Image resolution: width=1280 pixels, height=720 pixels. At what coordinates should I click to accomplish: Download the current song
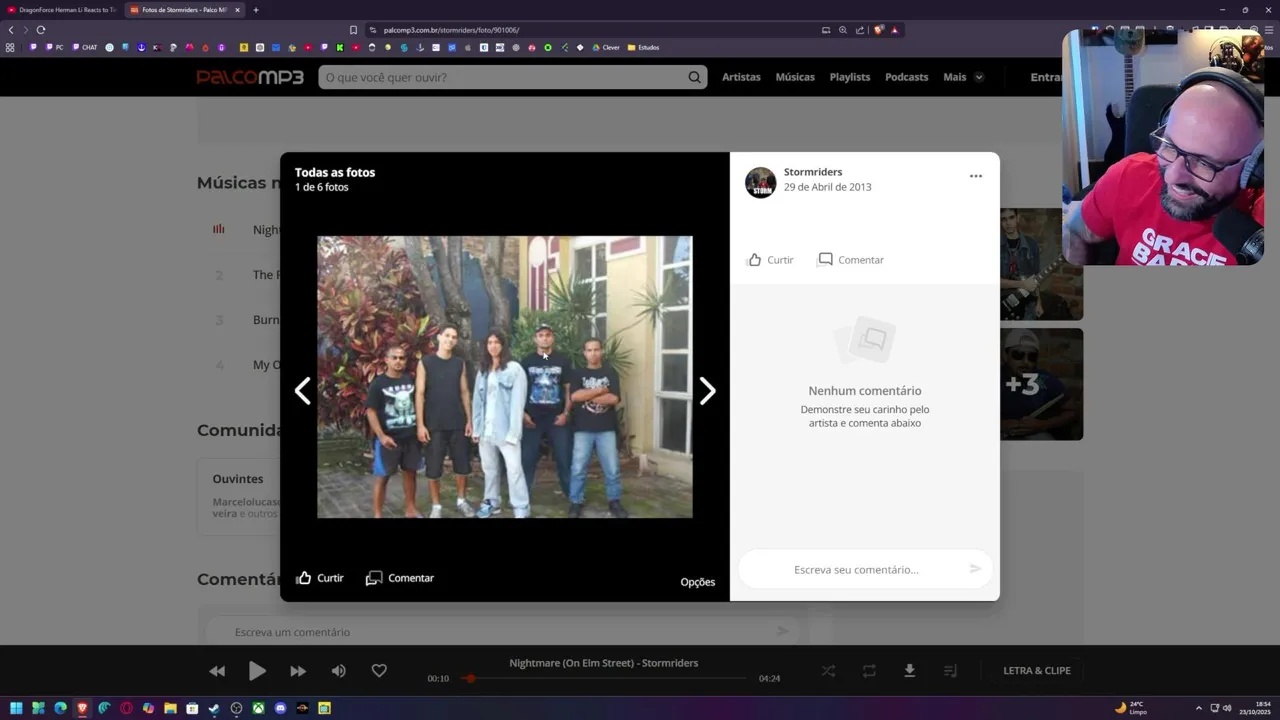[x=909, y=671]
